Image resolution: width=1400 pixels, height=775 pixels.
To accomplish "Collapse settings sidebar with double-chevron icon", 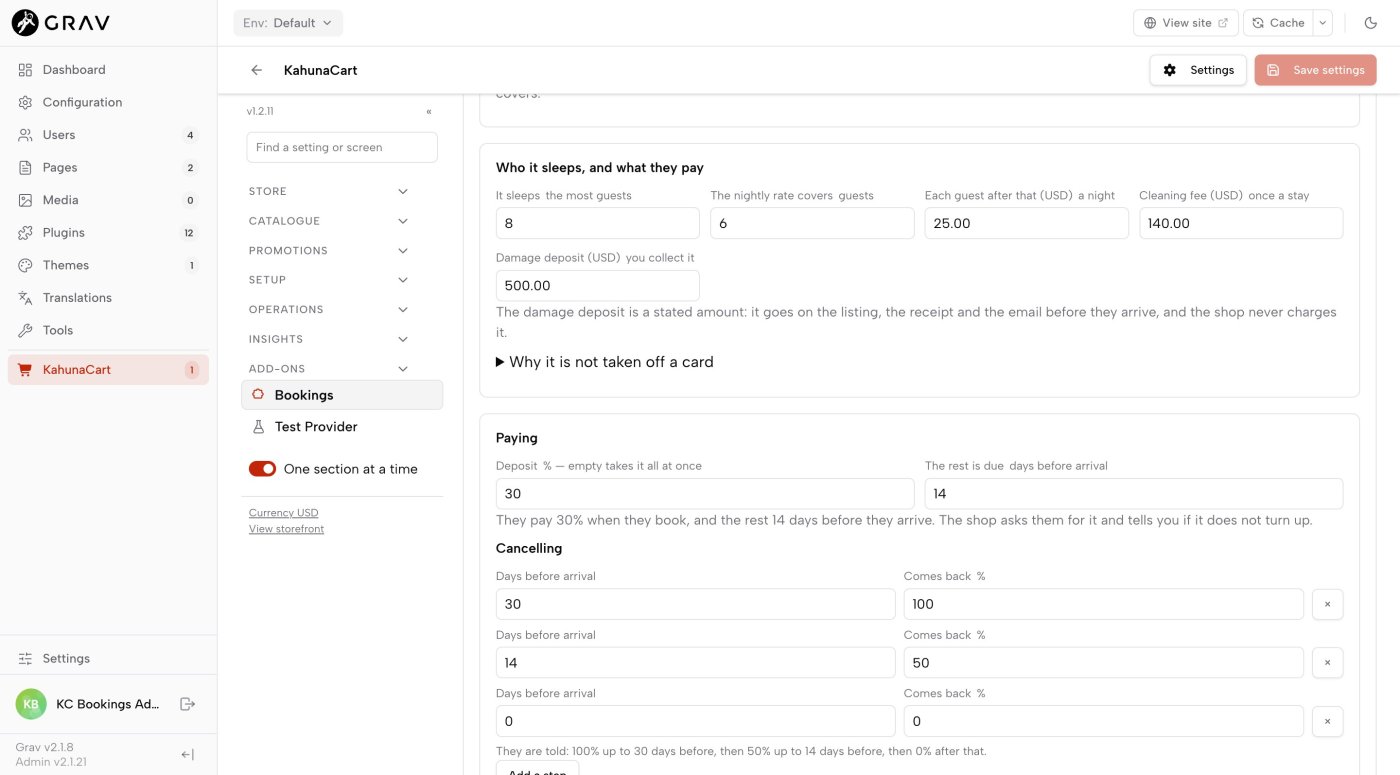I will (429, 112).
